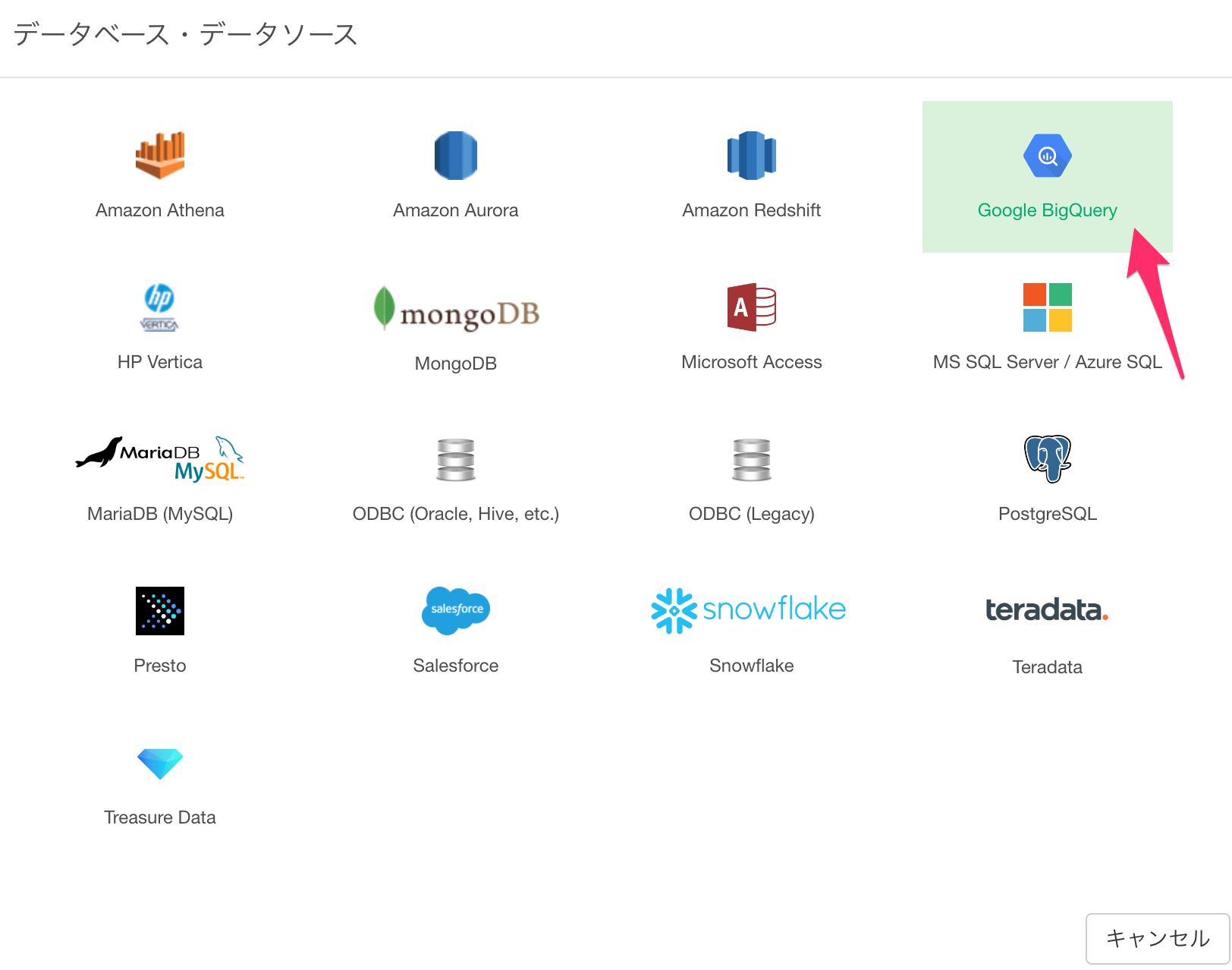Pick the Microsoft Access icon
Viewport: 1232px width, 970px height.
pos(752,307)
